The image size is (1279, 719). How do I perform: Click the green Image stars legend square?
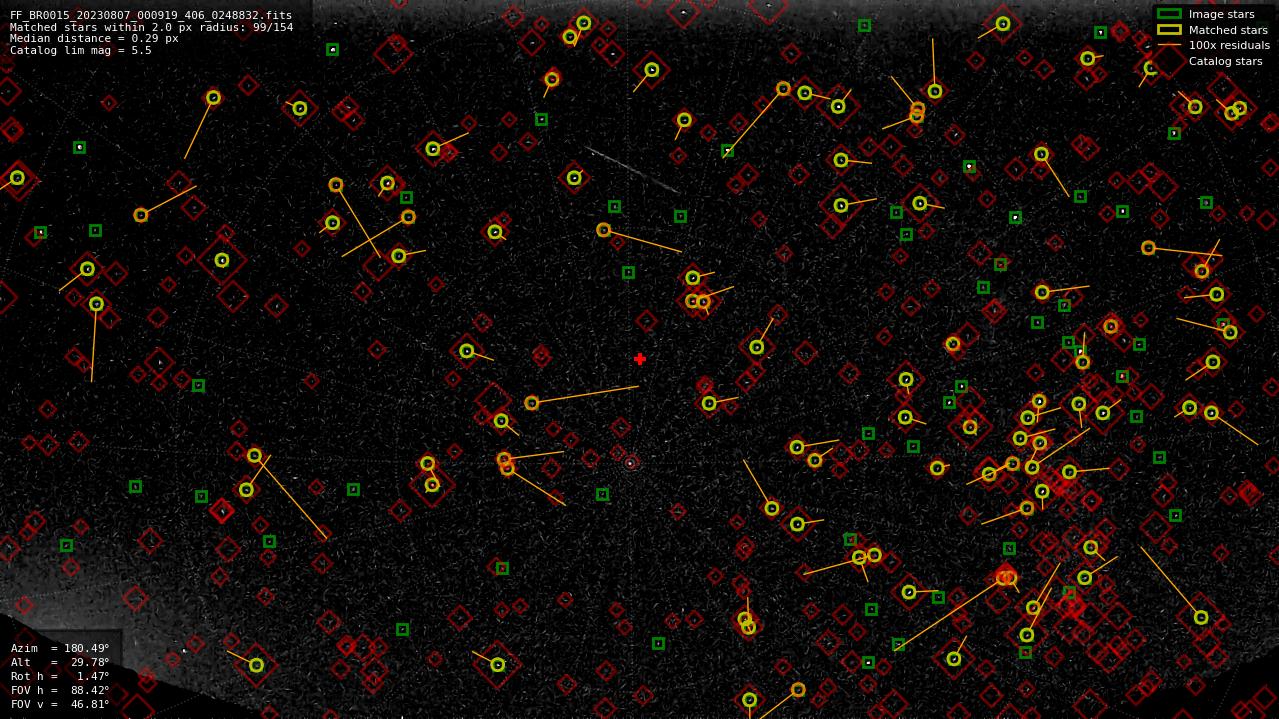pyautogui.click(x=1169, y=14)
